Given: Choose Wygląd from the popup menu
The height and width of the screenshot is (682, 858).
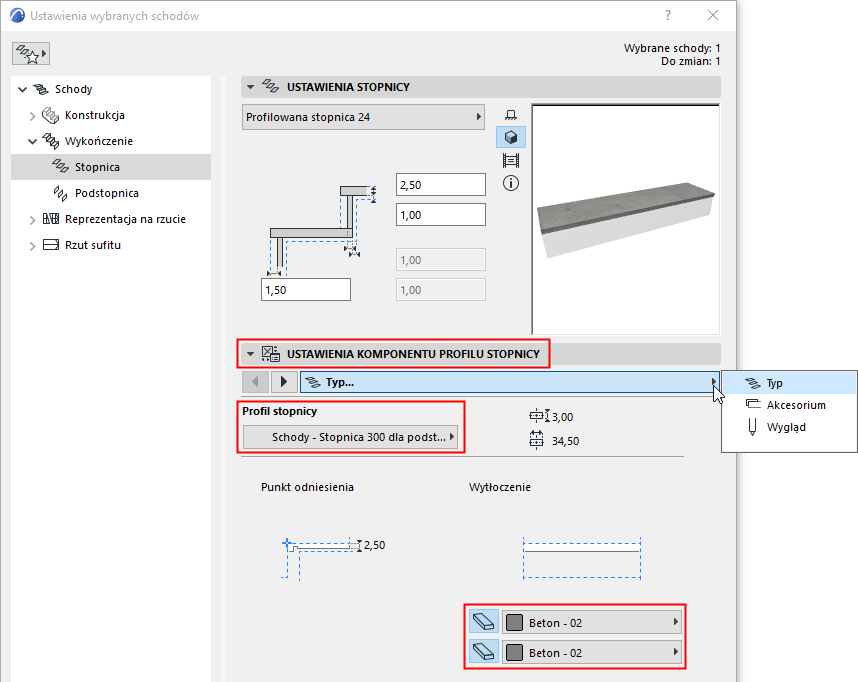Looking at the screenshot, I should coord(789,427).
